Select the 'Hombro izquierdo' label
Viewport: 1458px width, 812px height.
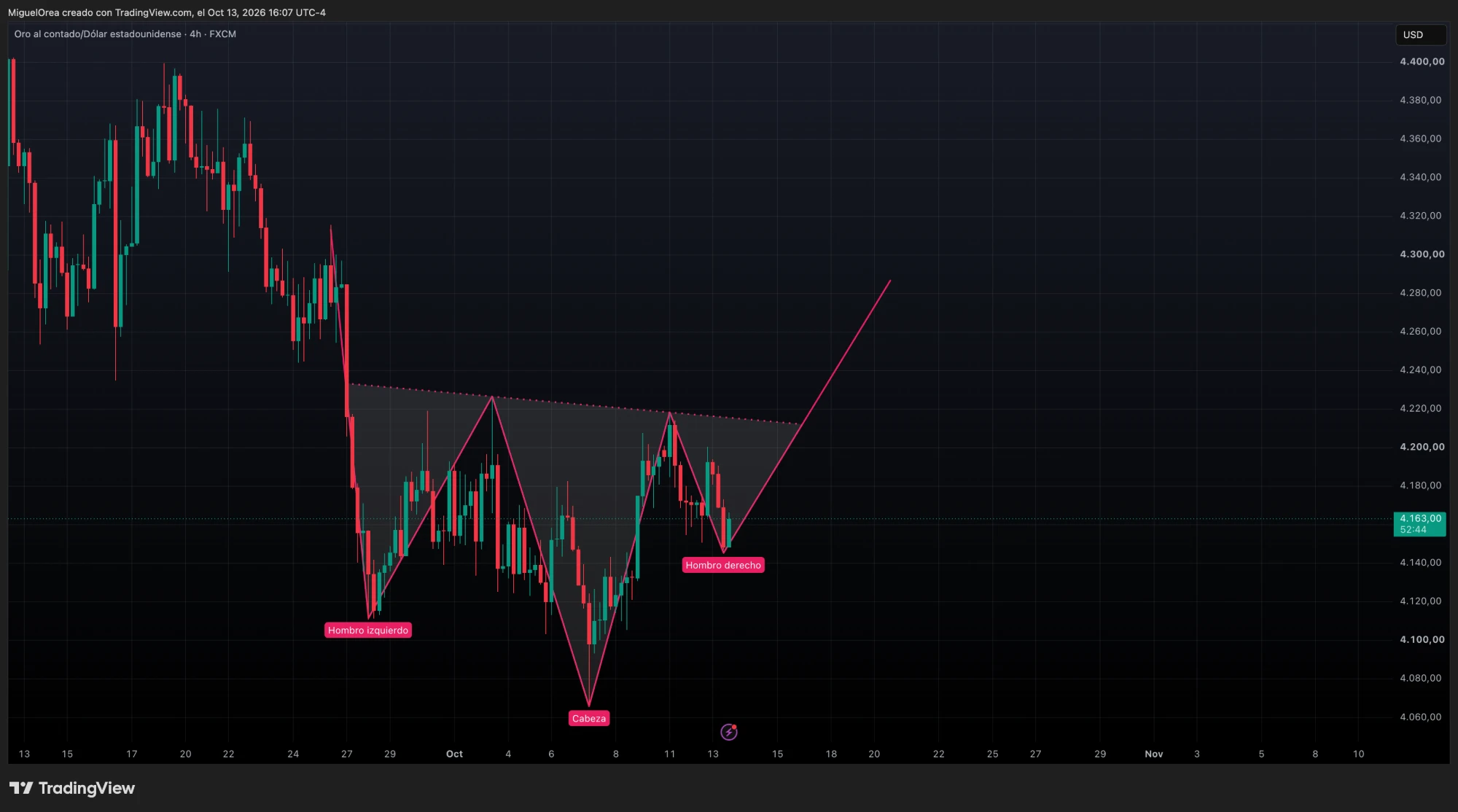tap(368, 631)
